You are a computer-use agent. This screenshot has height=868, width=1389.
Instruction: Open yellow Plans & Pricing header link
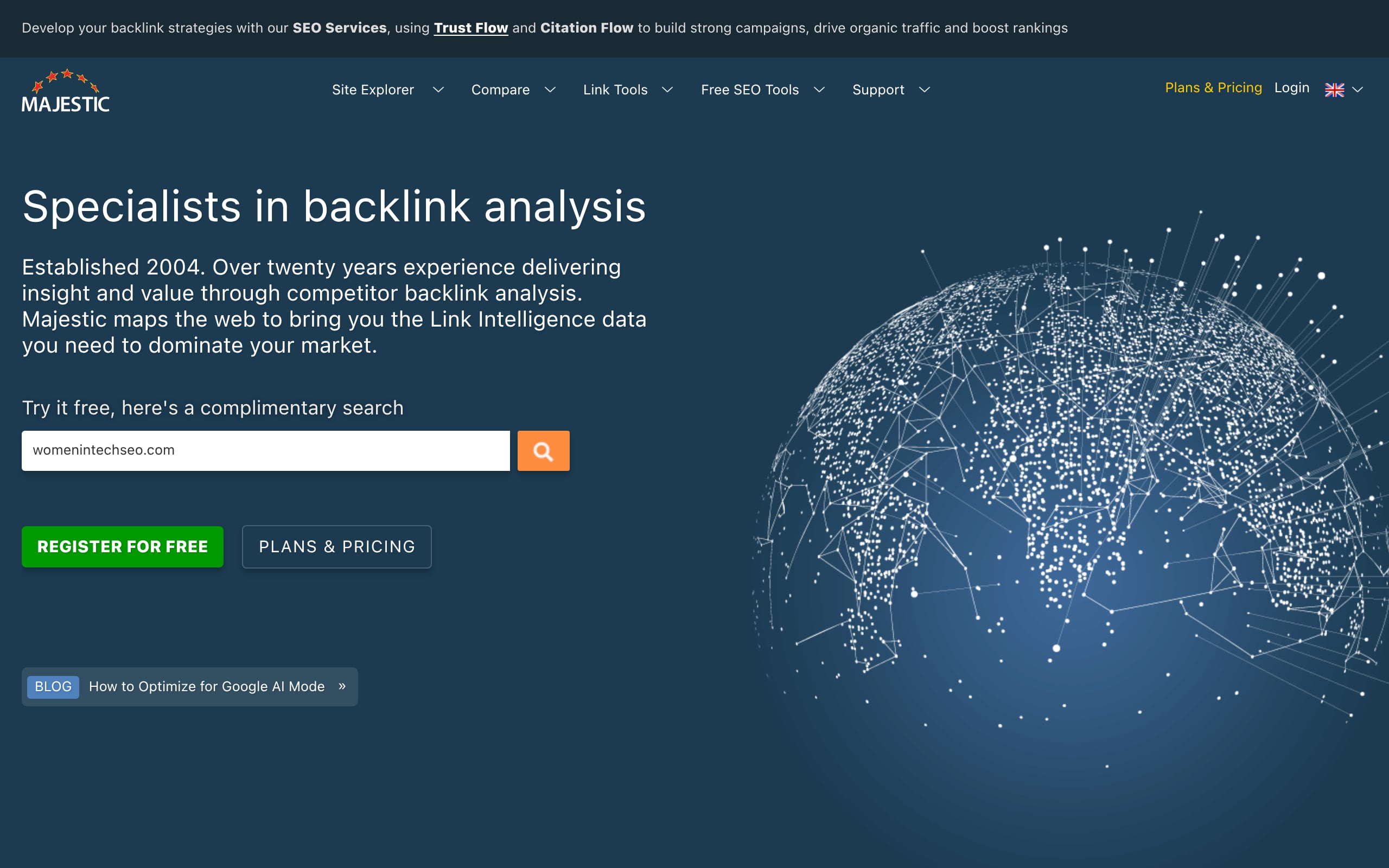tap(1213, 88)
